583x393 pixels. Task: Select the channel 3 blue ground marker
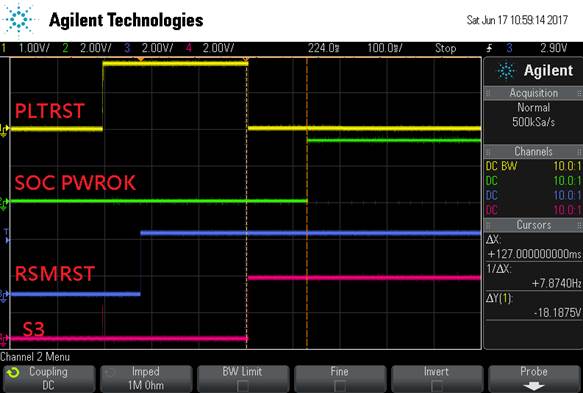click(x=4, y=296)
